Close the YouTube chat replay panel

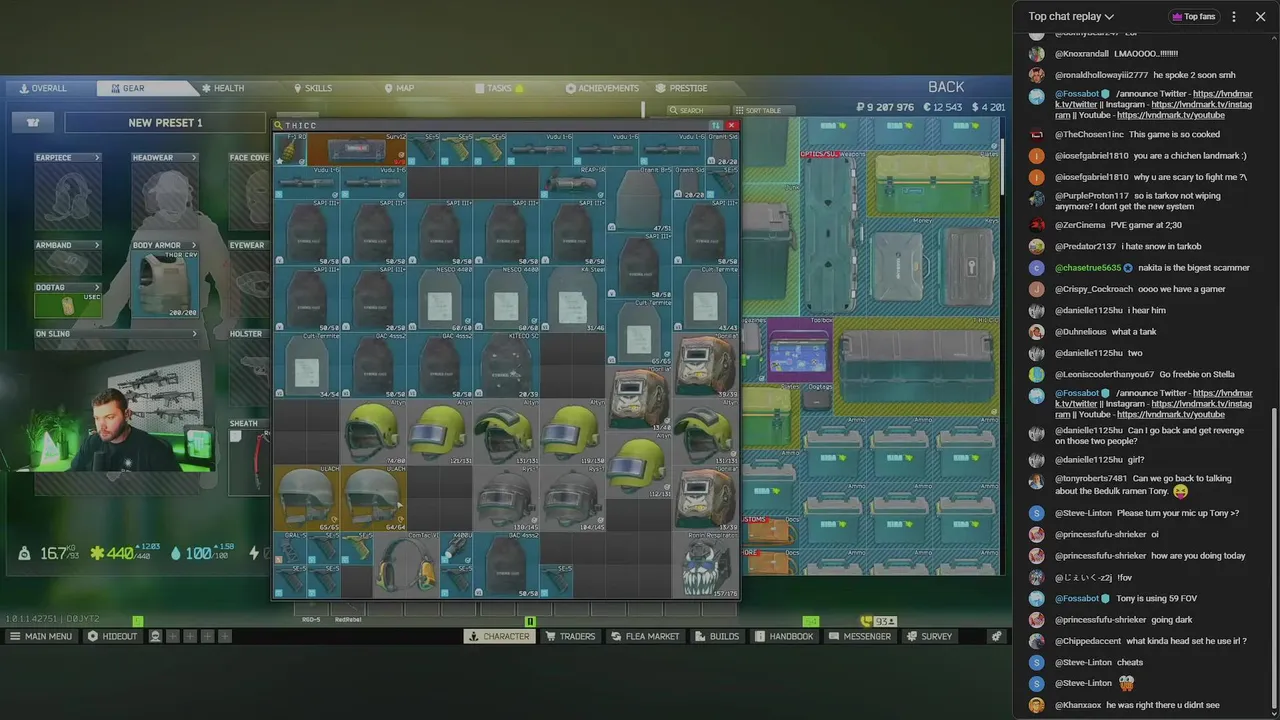[x=1260, y=16]
